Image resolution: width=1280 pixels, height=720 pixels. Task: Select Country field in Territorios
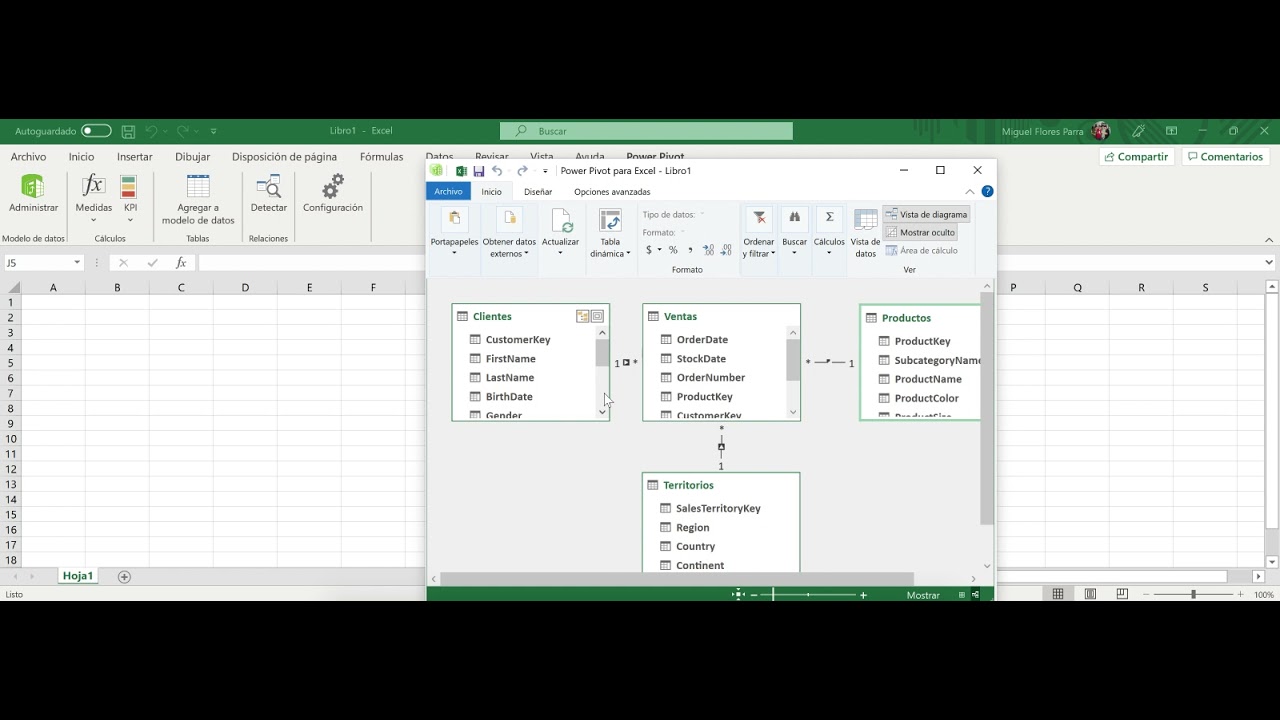pos(695,547)
